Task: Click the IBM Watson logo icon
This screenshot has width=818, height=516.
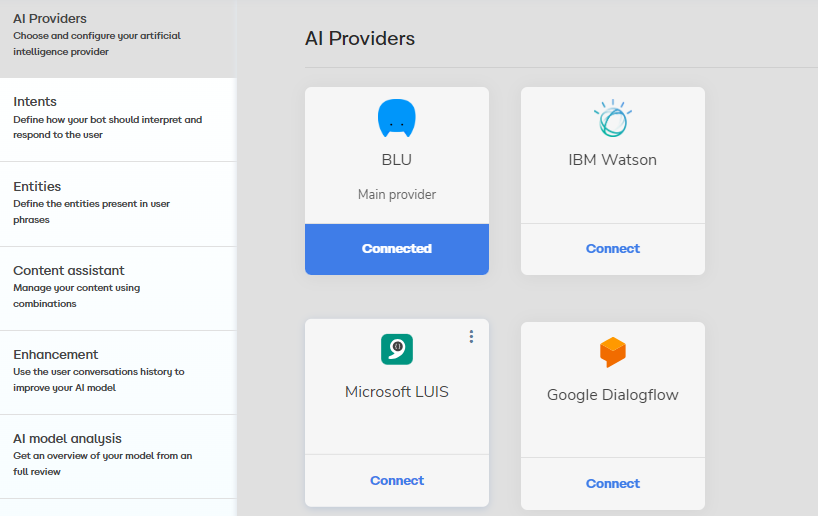Action: pyautogui.click(x=612, y=118)
